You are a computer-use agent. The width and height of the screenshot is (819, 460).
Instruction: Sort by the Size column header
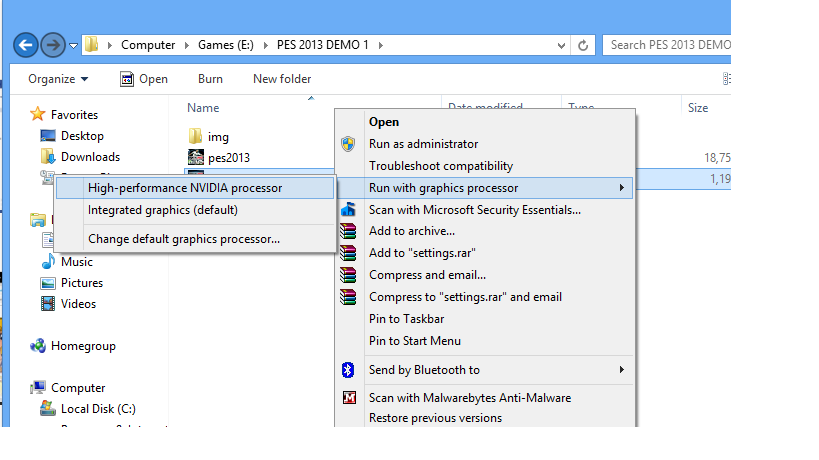[x=698, y=108]
